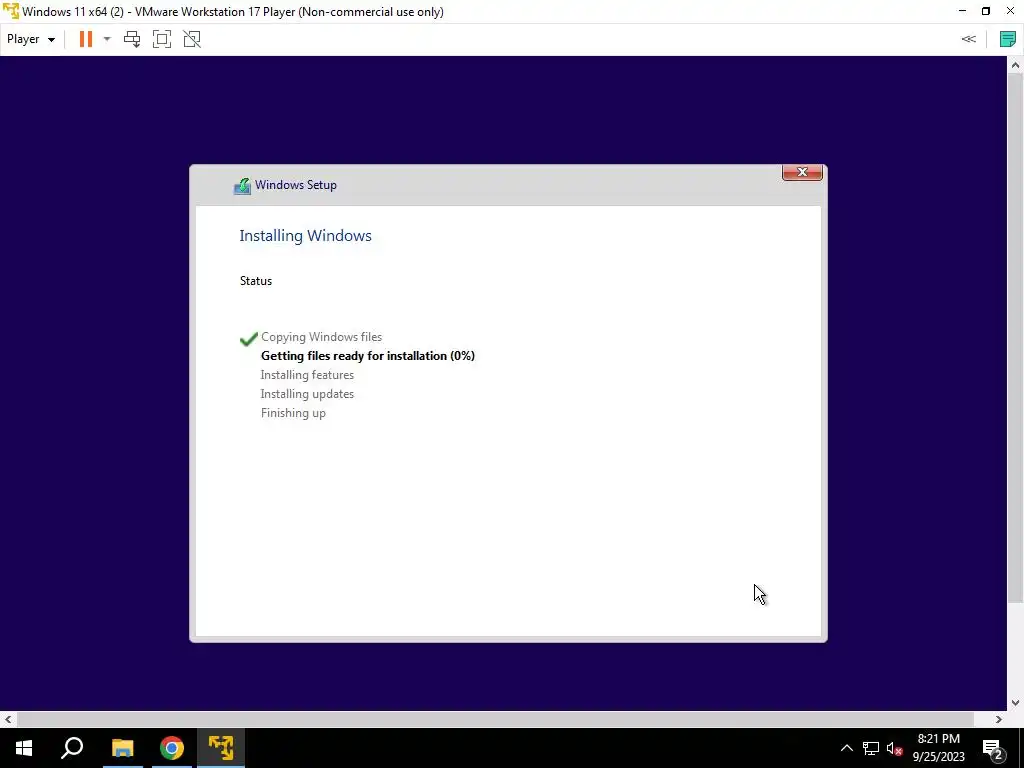Open Google Chrome from the taskbar

click(172, 748)
